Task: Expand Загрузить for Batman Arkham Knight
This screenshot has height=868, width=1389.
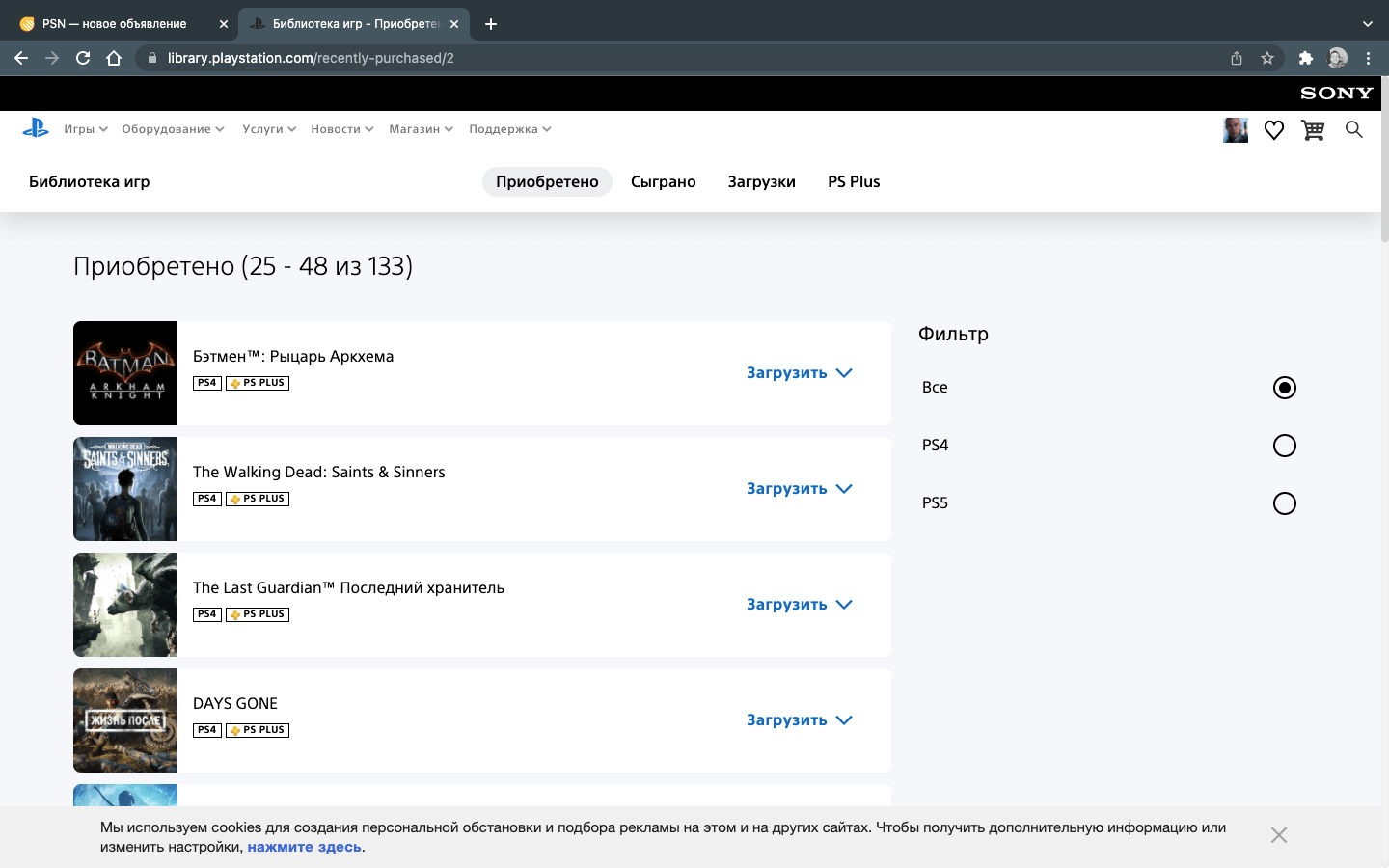Action: tap(800, 373)
